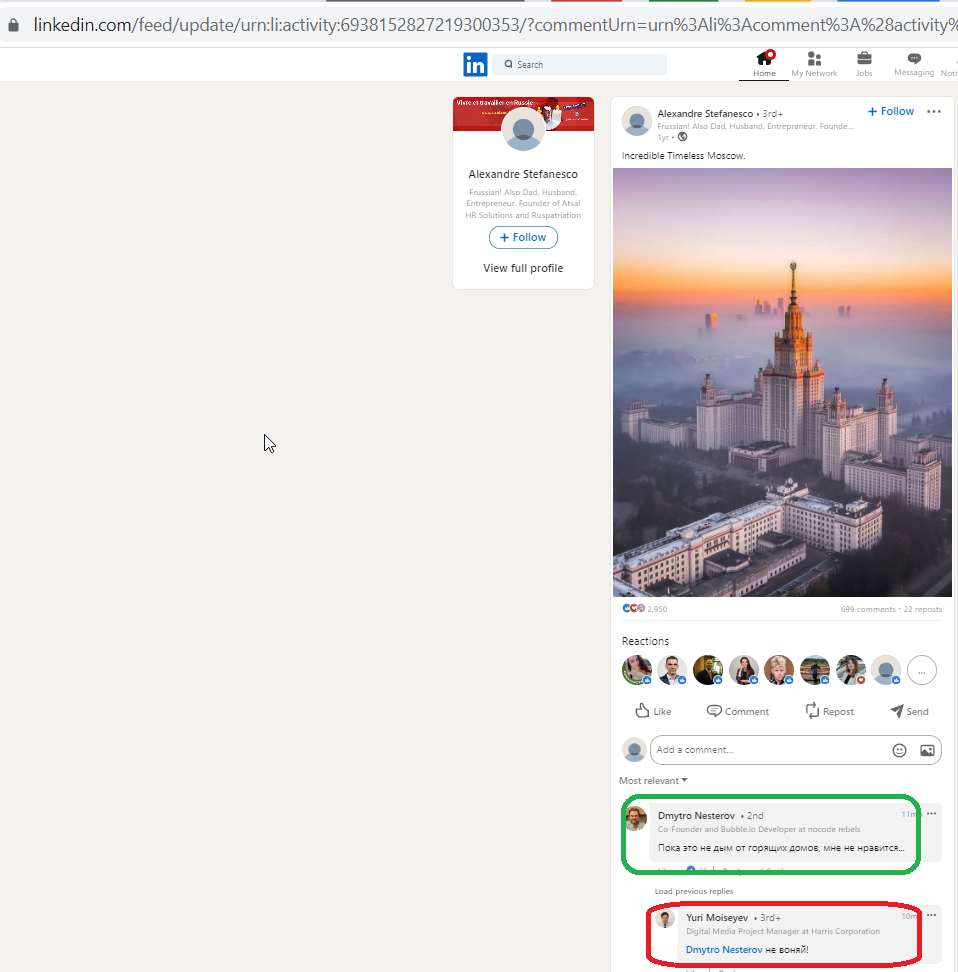Open the Jobs tab
This screenshot has height=972, width=958.
pos(864,64)
